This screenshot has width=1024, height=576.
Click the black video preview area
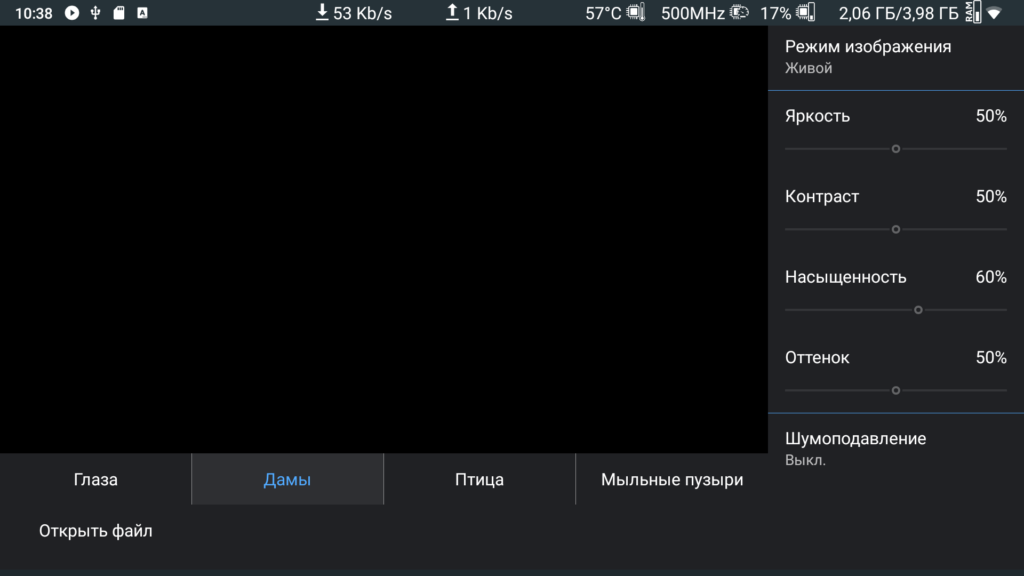click(x=383, y=239)
